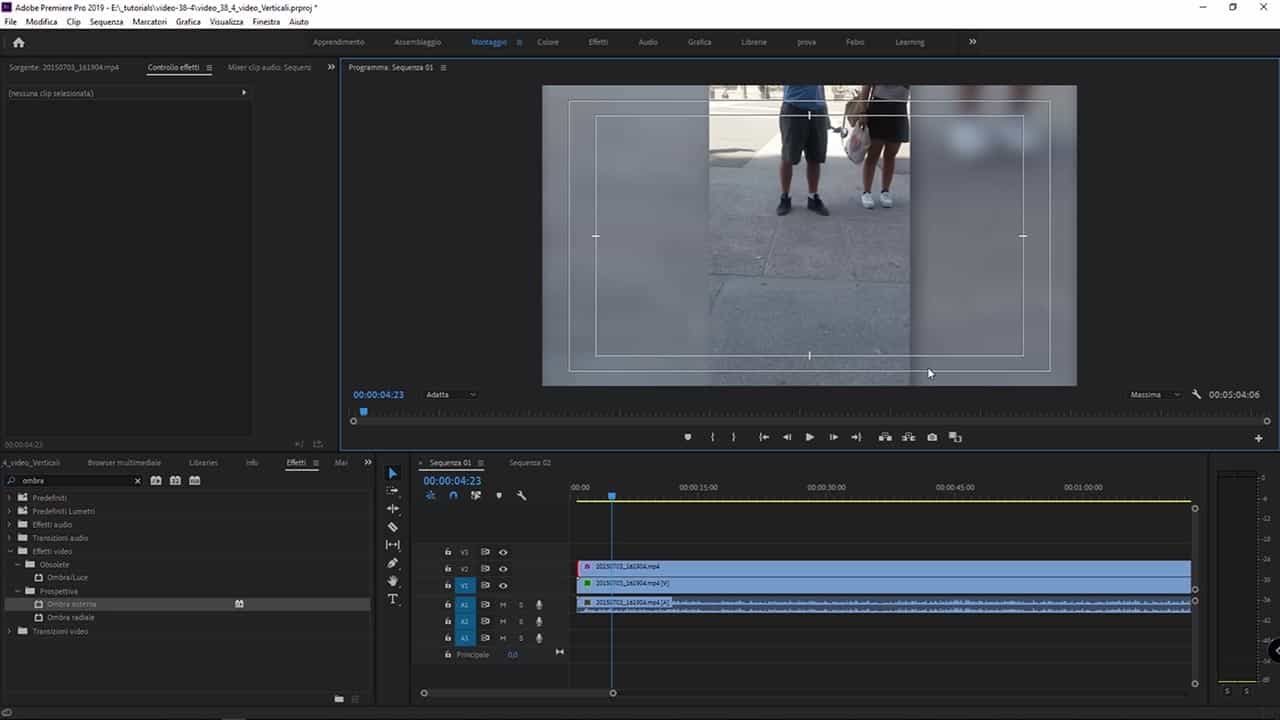Select the Razor tool in toolbar
Screen dimensions: 1280x720
click(x=393, y=527)
